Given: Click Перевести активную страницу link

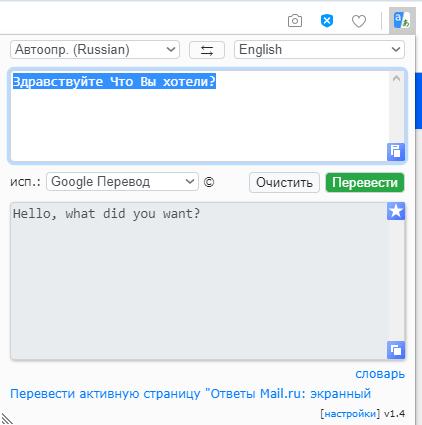Looking at the screenshot, I should click(x=190, y=394).
